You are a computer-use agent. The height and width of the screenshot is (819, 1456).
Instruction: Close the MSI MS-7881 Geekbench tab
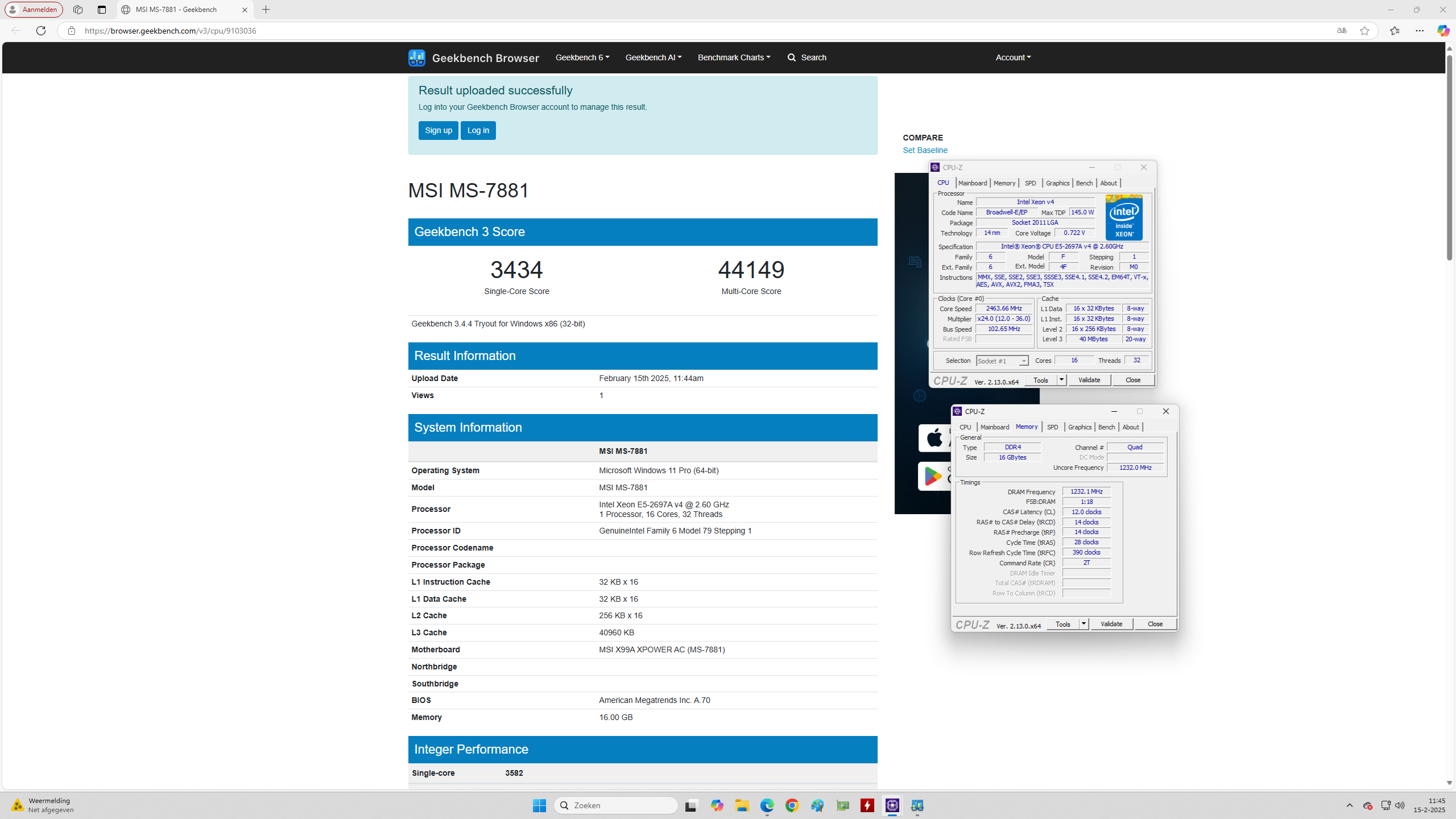point(245,10)
